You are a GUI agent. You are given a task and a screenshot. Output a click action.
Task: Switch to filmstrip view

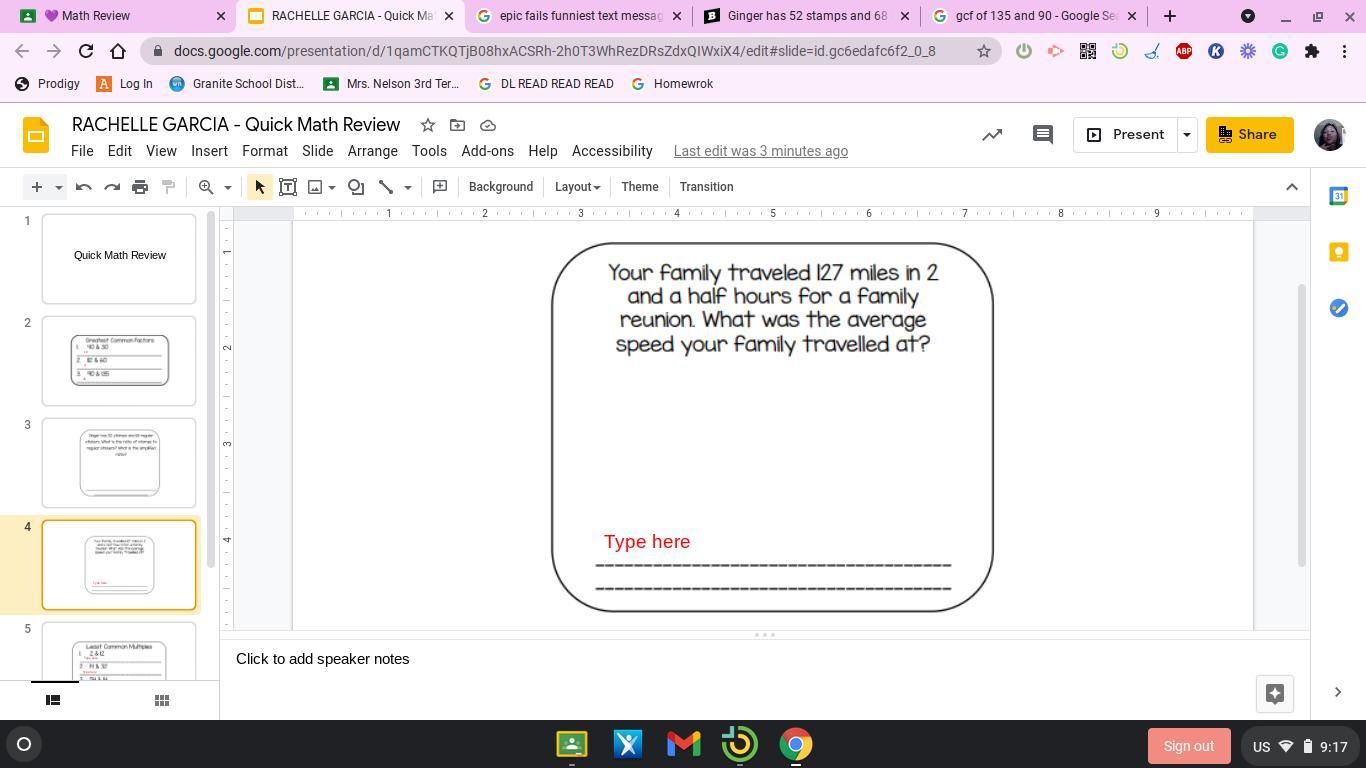54,700
